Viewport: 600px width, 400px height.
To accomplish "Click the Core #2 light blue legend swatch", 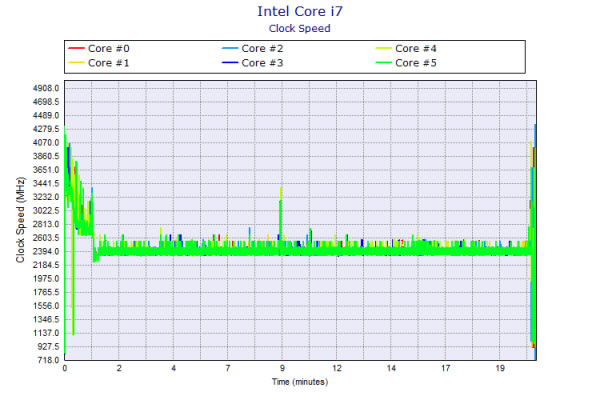I will 230,49.
